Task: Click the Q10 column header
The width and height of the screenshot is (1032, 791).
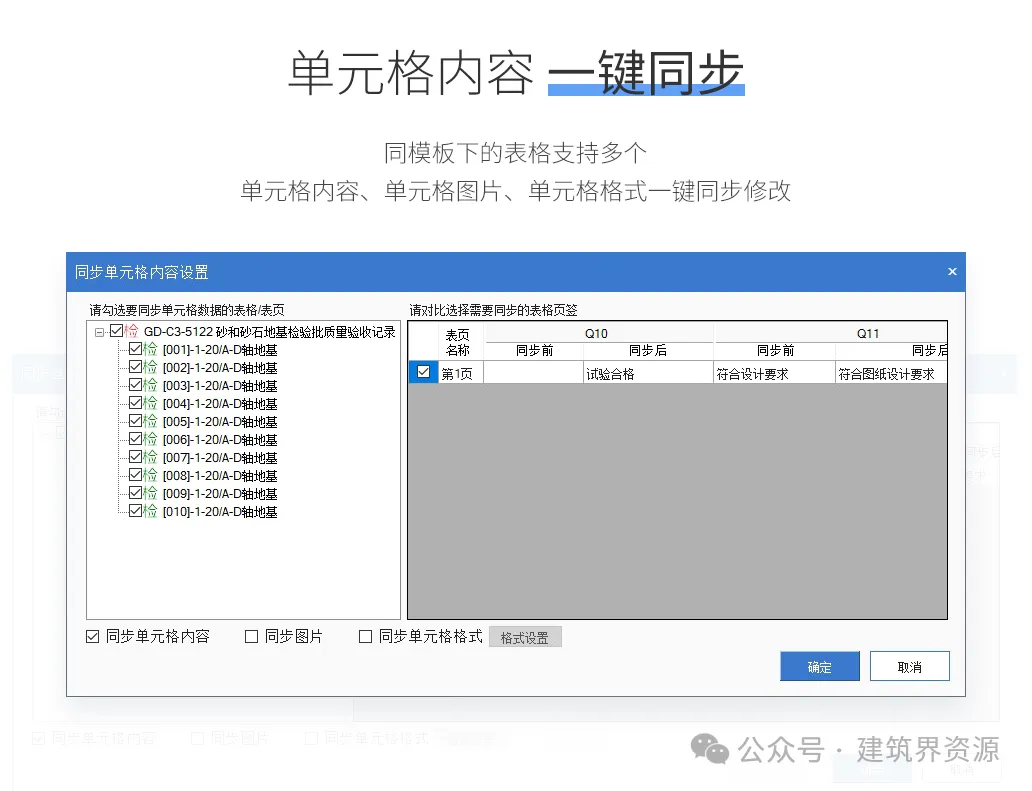Action: coord(598,333)
